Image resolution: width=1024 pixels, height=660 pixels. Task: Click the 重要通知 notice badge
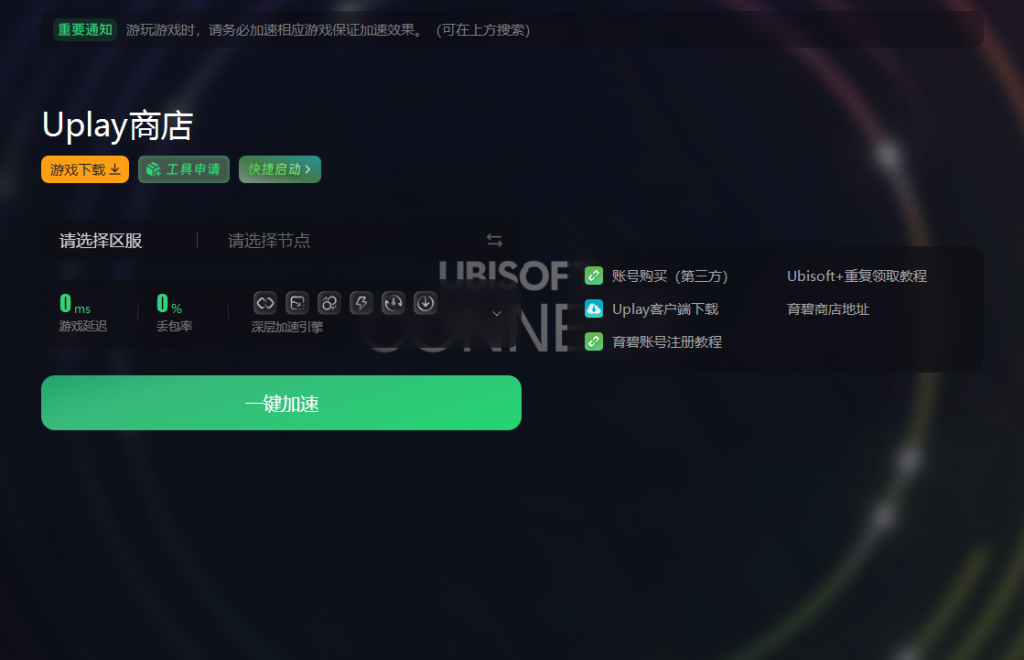[x=85, y=29]
